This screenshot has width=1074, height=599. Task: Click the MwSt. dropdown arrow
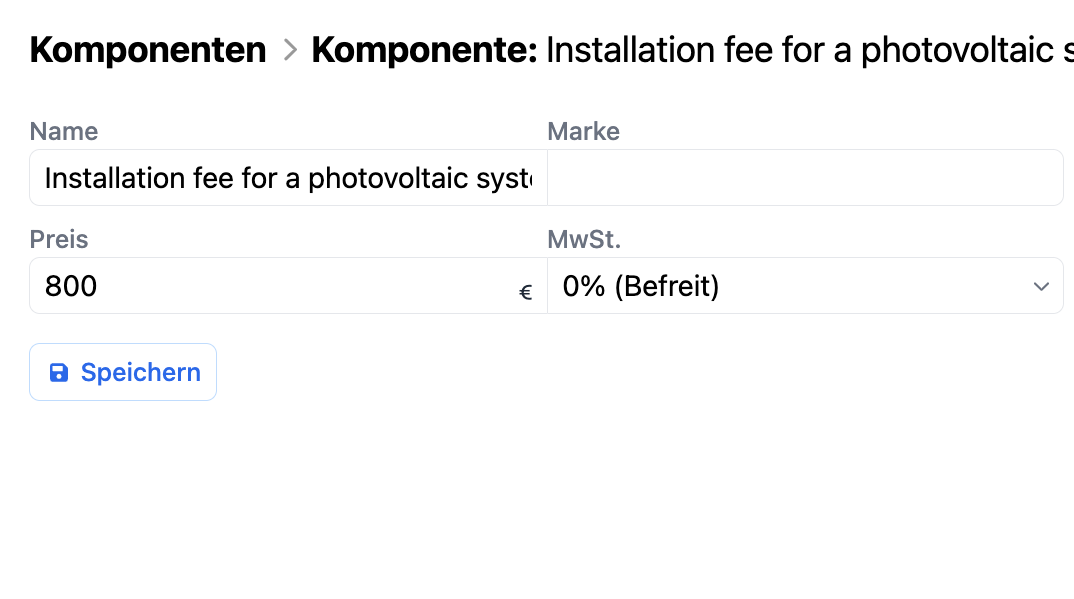(1041, 287)
